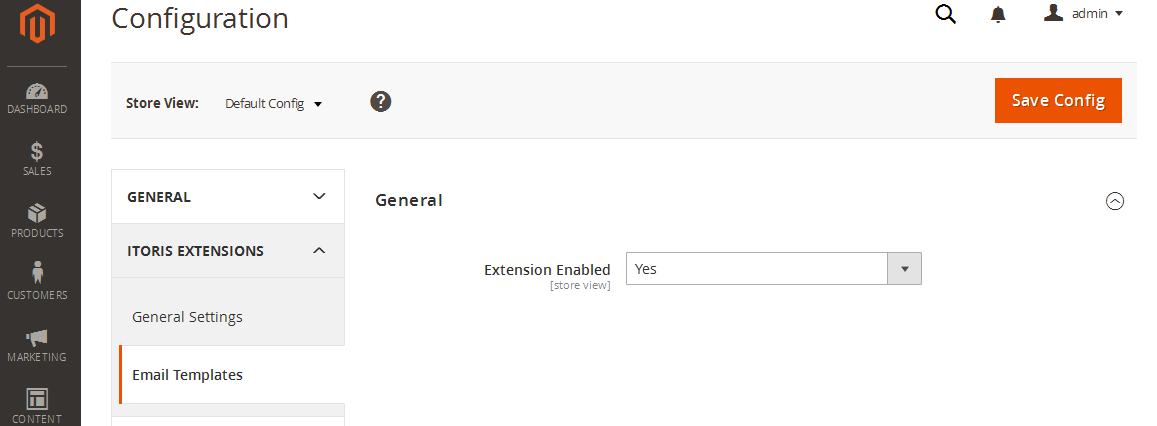Open the Content layout icon menu
Screen dimensions: 1157x426
[x=38, y=405]
